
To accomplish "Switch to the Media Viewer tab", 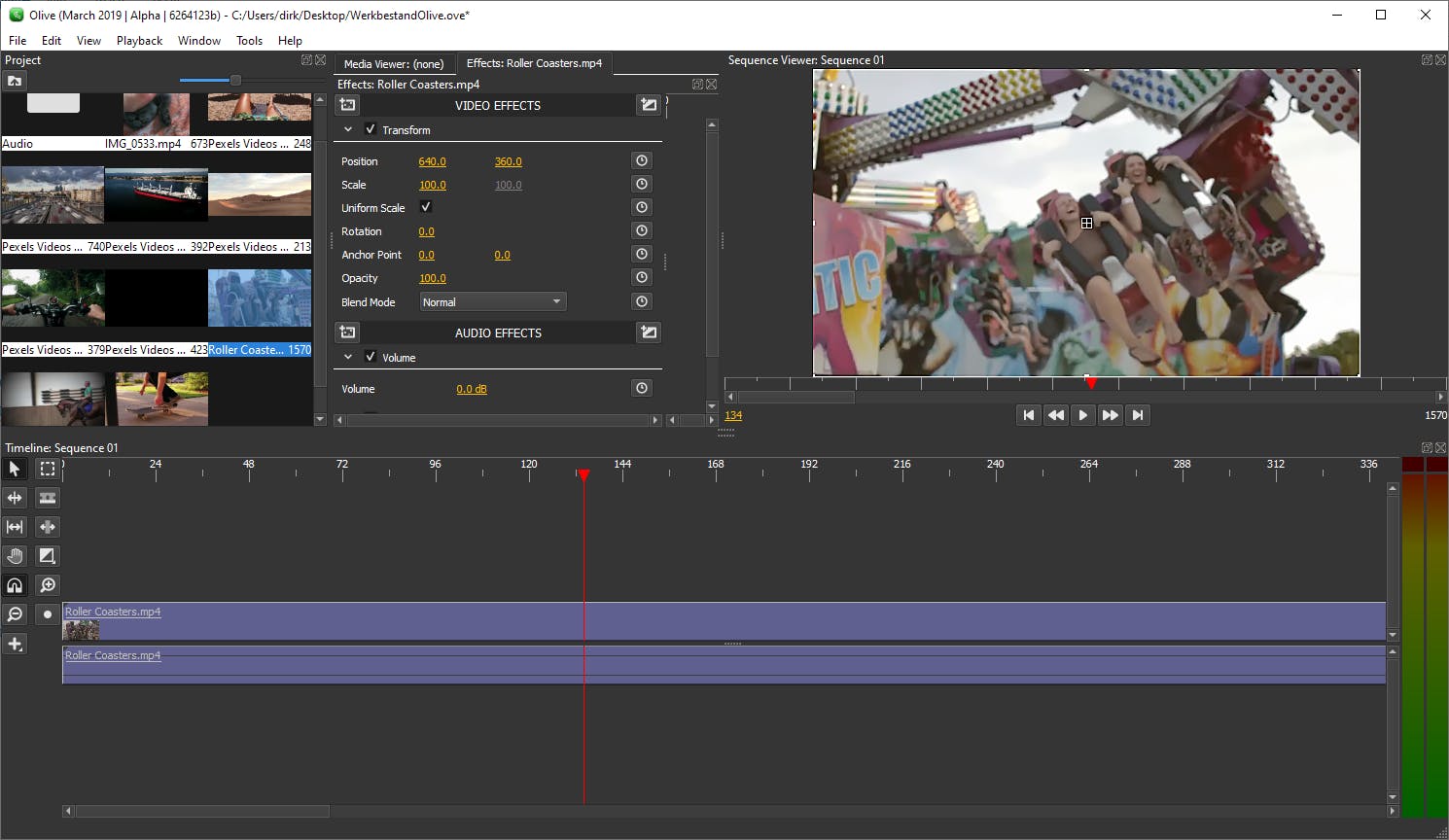I will pos(394,64).
